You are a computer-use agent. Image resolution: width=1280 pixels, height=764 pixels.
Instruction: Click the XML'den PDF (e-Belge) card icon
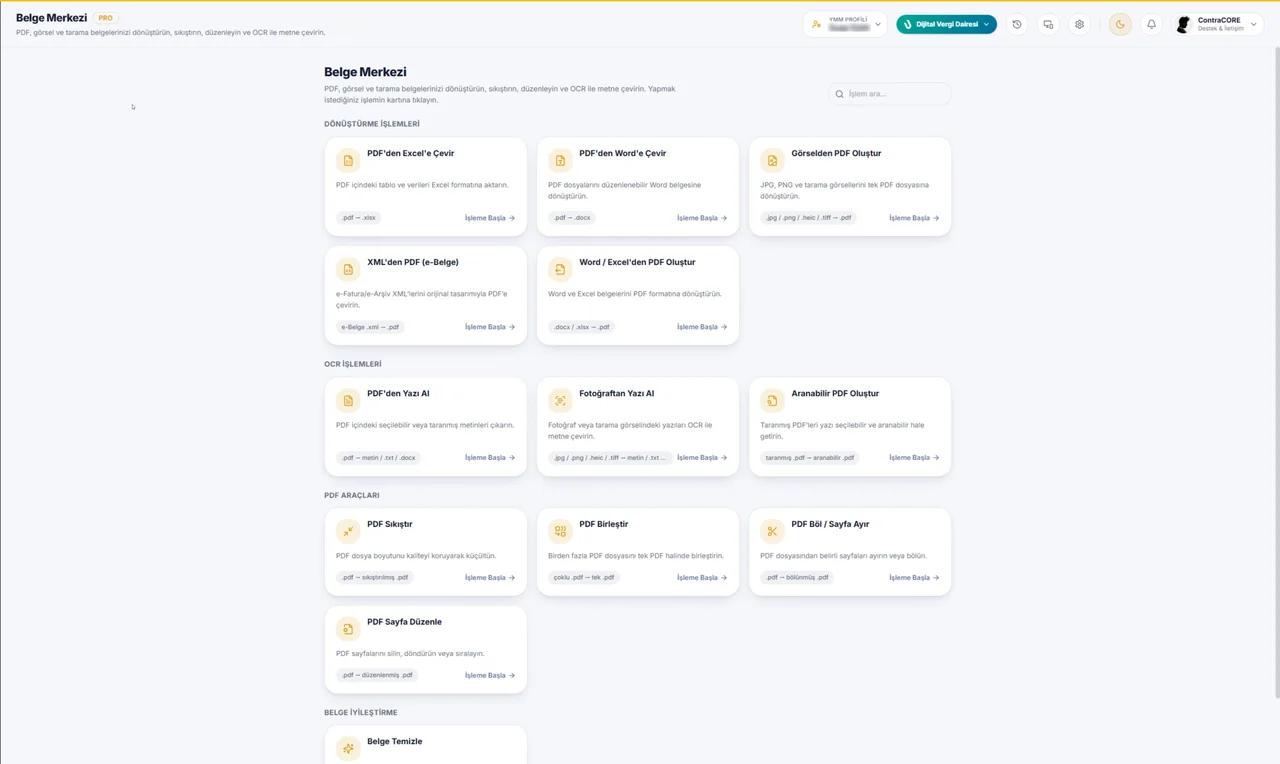(348, 269)
